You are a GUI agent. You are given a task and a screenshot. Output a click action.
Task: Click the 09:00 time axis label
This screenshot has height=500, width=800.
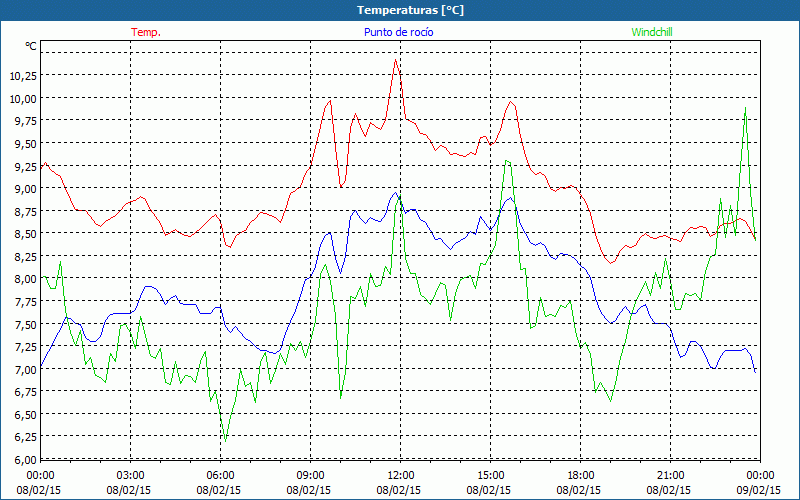[311, 476]
